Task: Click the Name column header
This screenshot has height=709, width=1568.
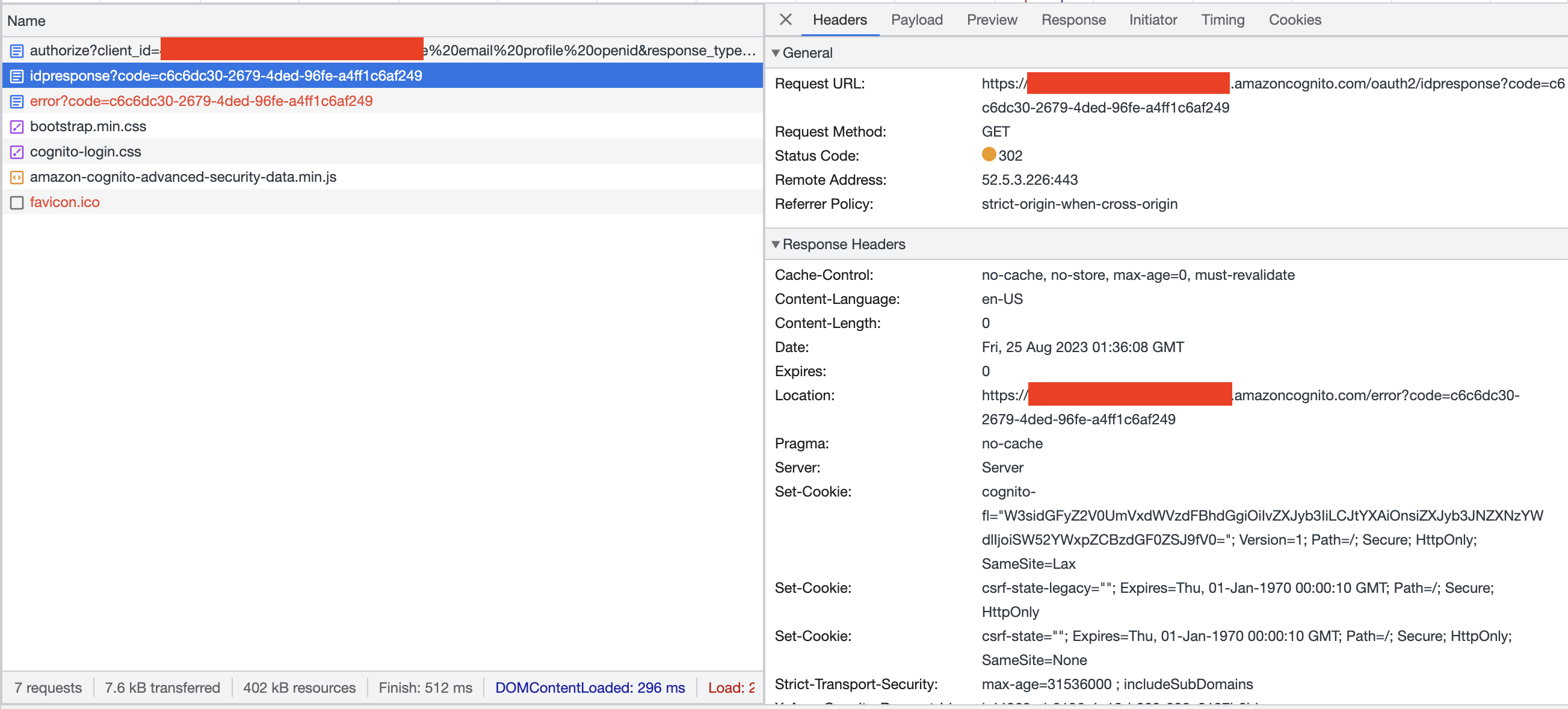Action: click(27, 20)
